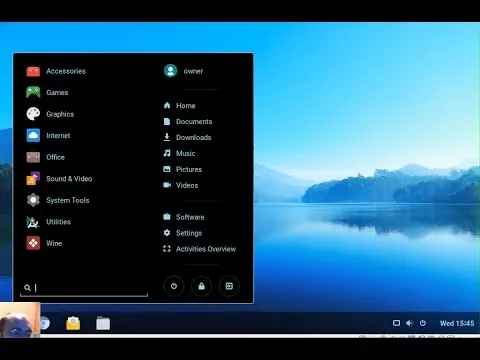Open the Graphics menu label

click(x=60, y=114)
